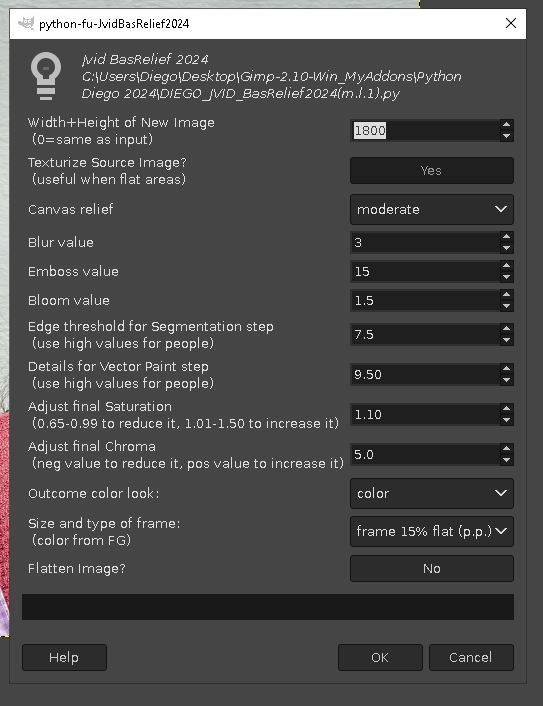Open the Canvas relief dropdown
This screenshot has width=543, height=706.
[x=431, y=209]
